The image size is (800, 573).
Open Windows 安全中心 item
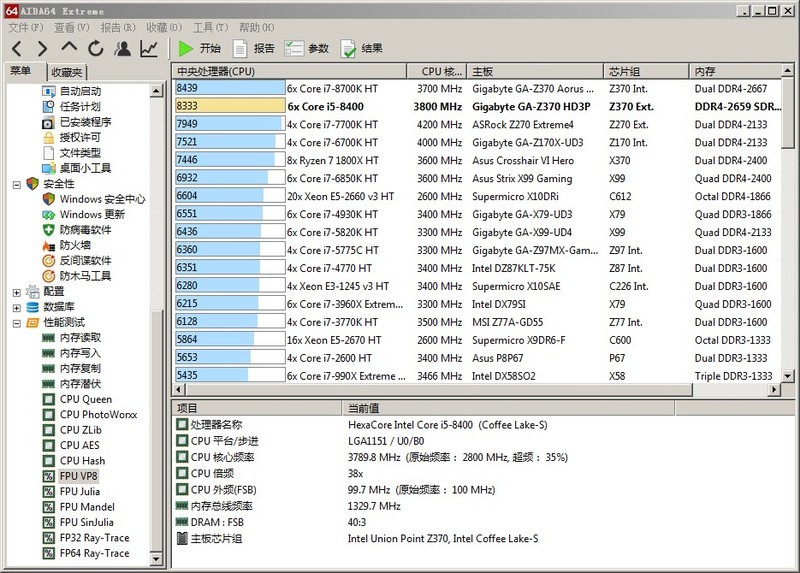102,198
